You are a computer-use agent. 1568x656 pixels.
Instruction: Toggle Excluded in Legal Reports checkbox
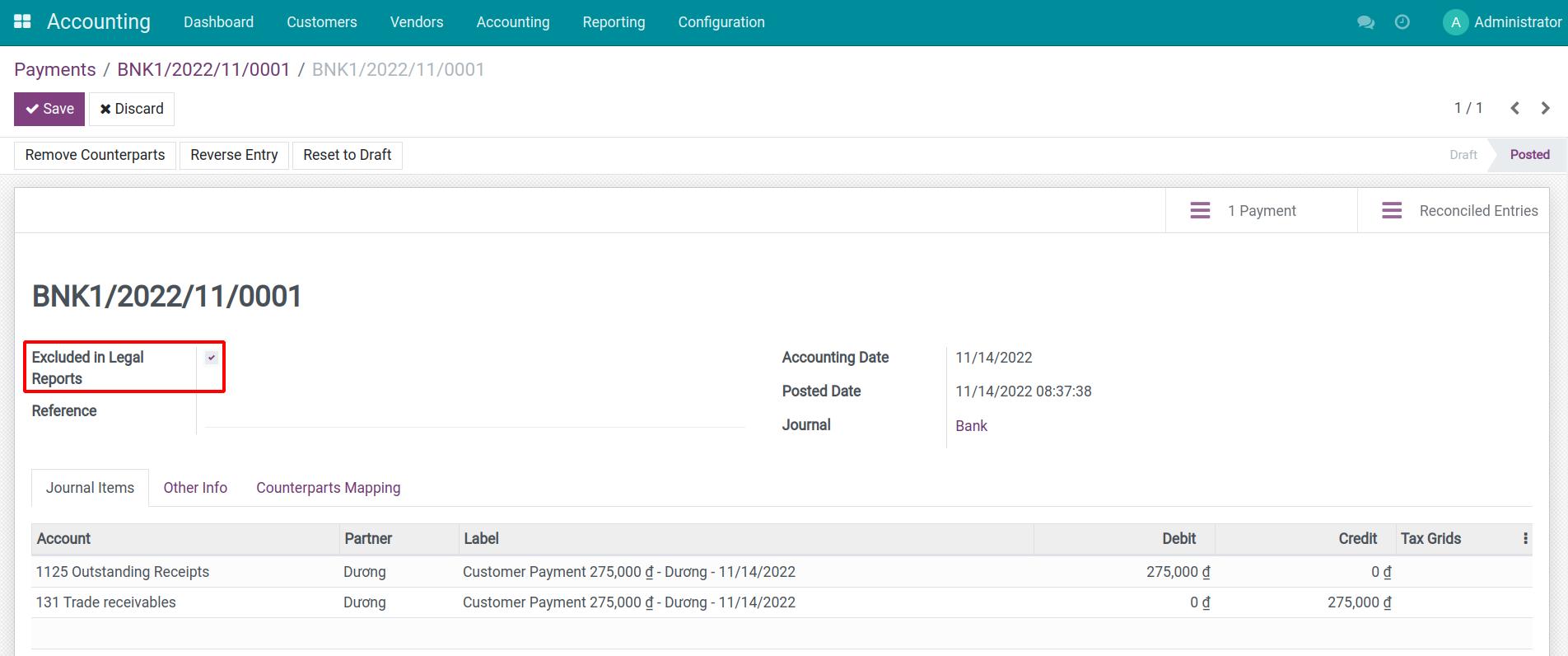[212, 358]
